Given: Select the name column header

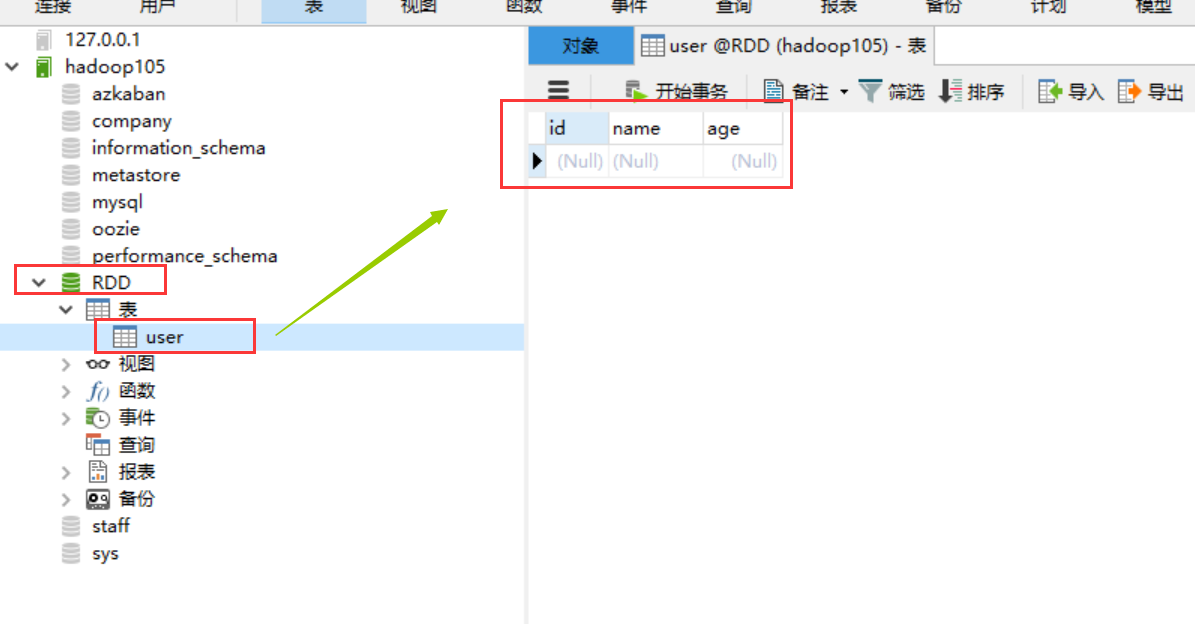Looking at the screenshot, I should click(x=655, y=128).
